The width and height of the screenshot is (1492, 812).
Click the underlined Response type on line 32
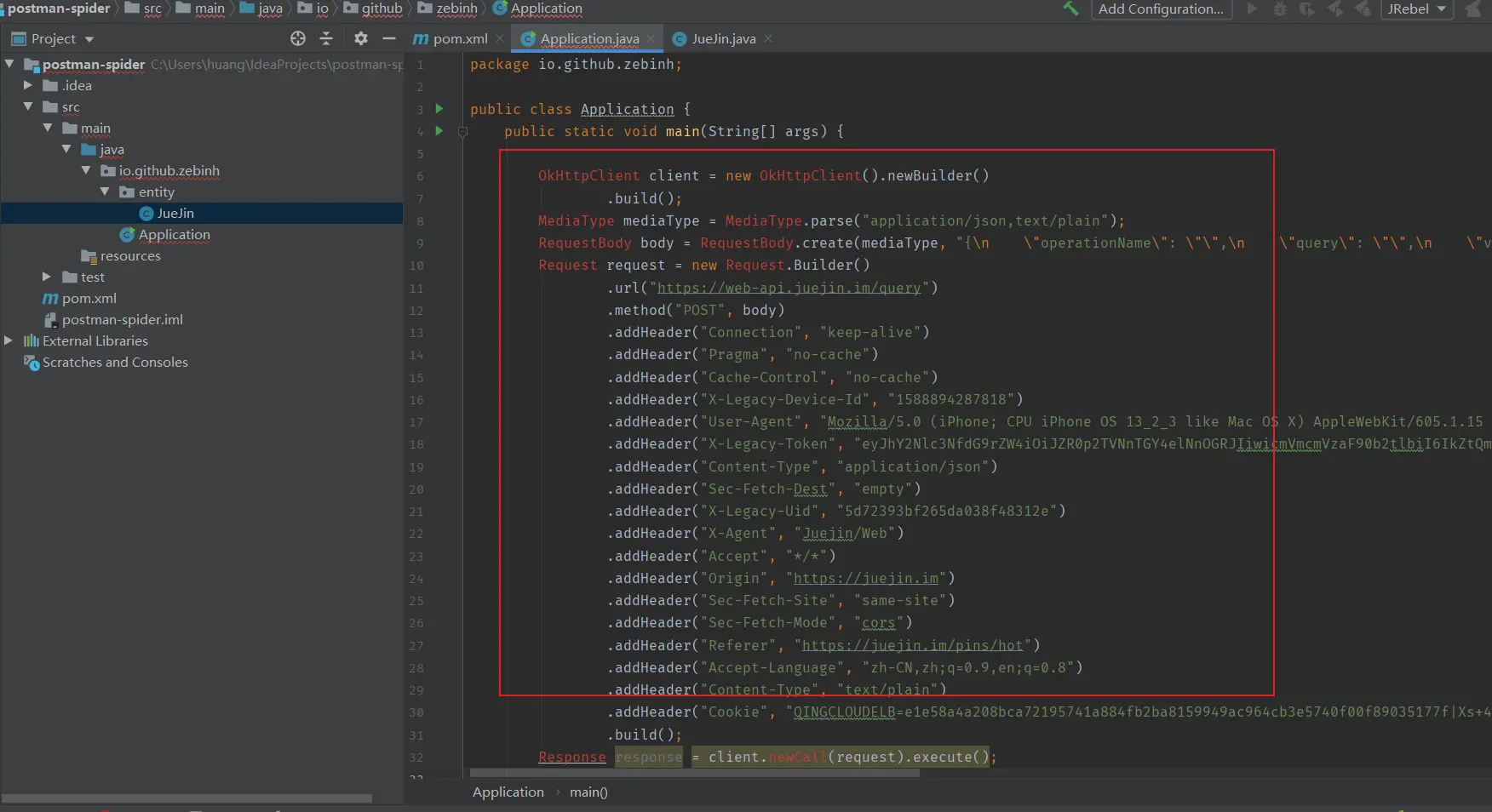571,757
